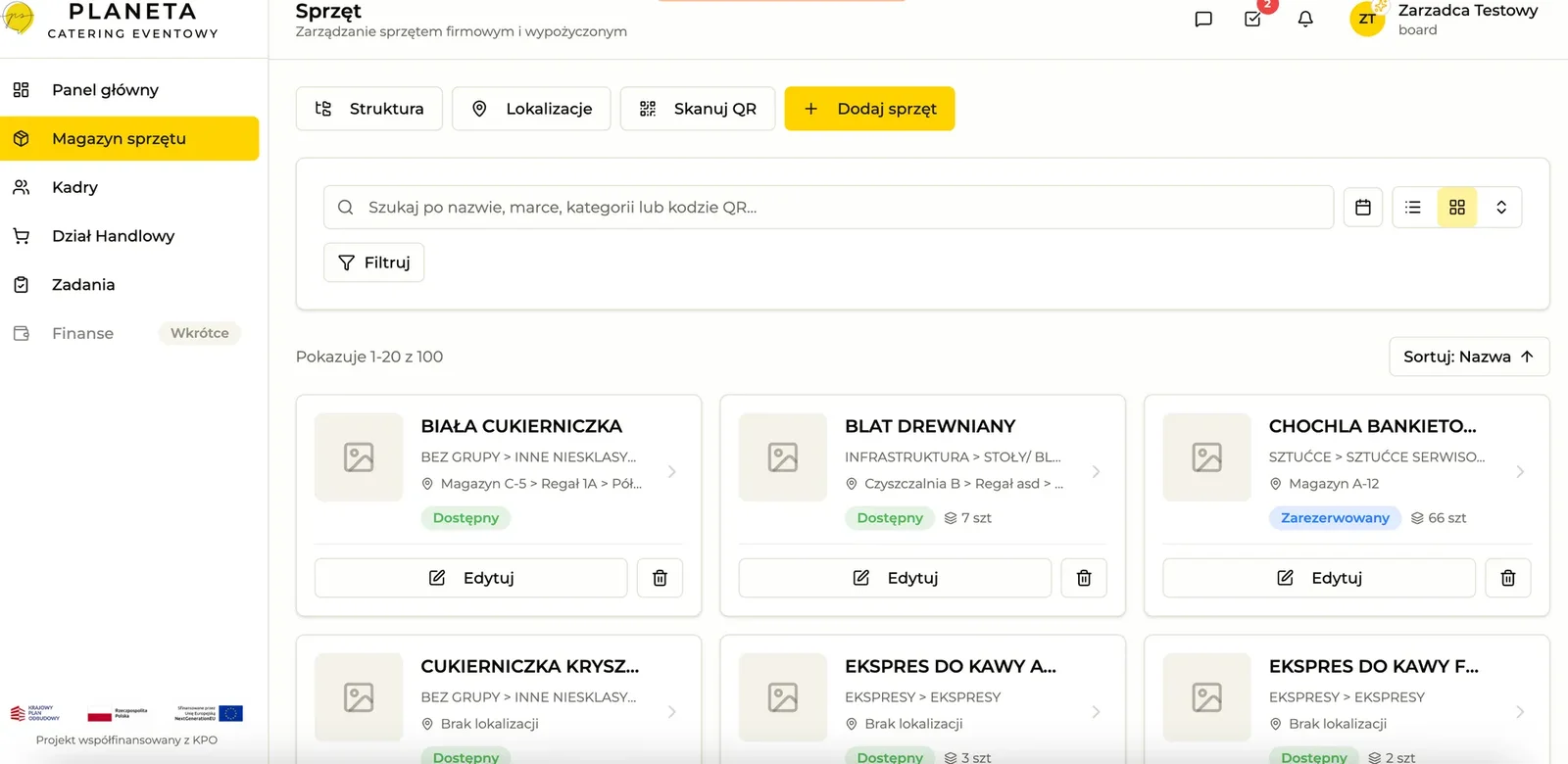This screenshot has height=764, width=1568.
Task: Open Zadania in sidebar
Action: [x=129, y=285]
